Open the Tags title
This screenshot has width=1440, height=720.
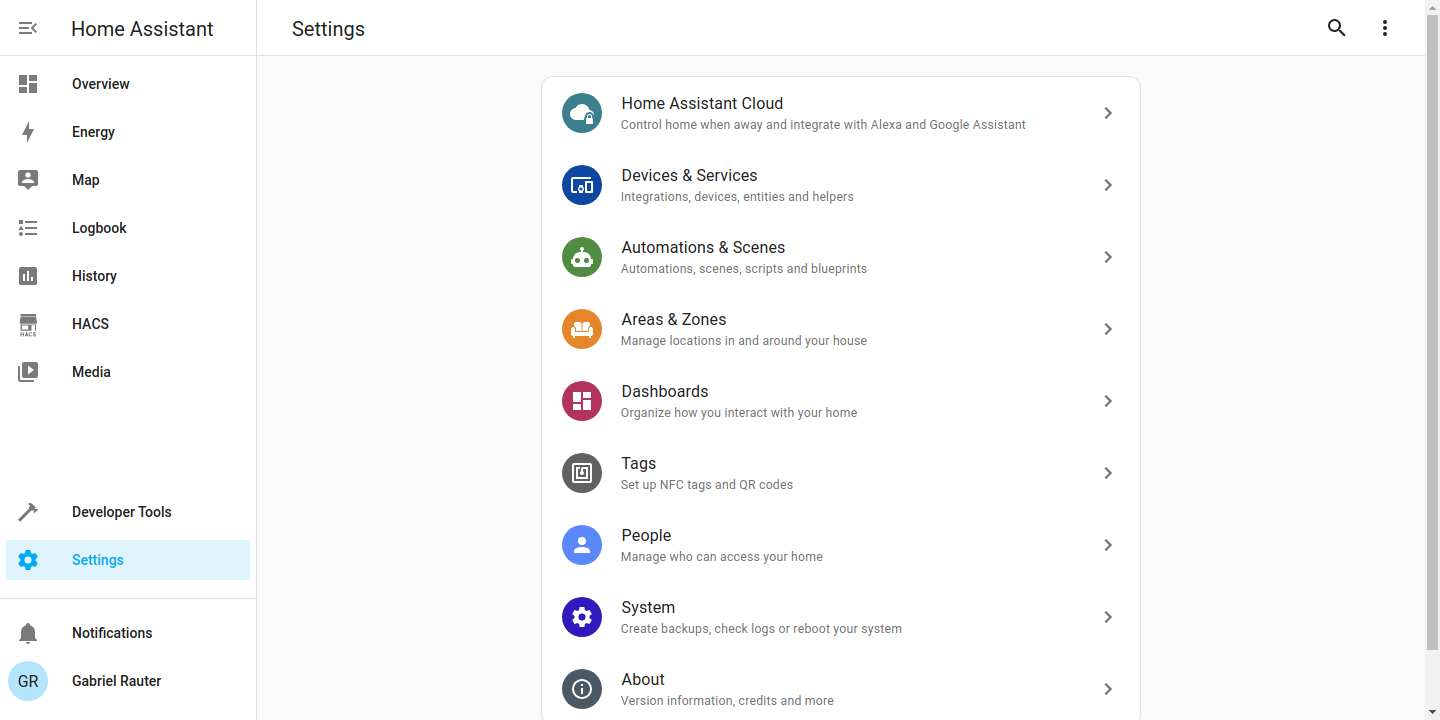point(639,464)
